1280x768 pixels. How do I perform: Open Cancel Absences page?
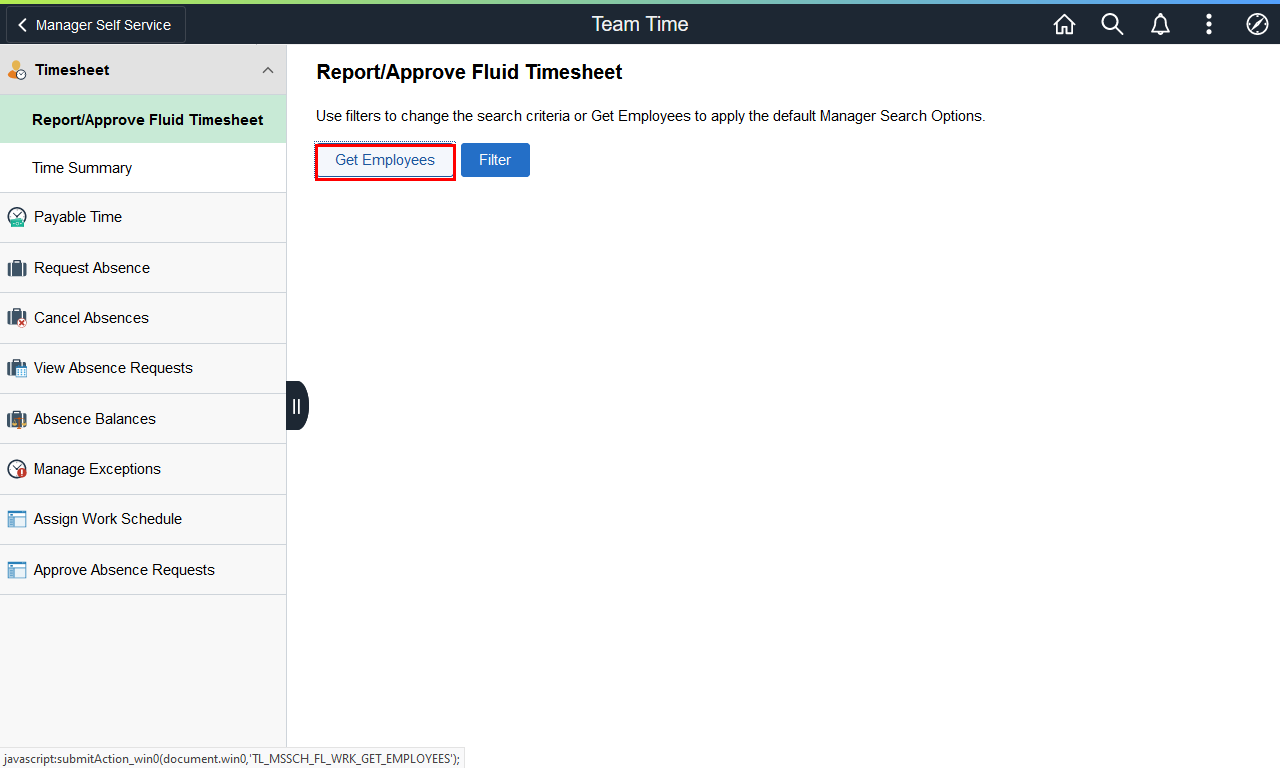pyautogui.click(x=143, y=318)
